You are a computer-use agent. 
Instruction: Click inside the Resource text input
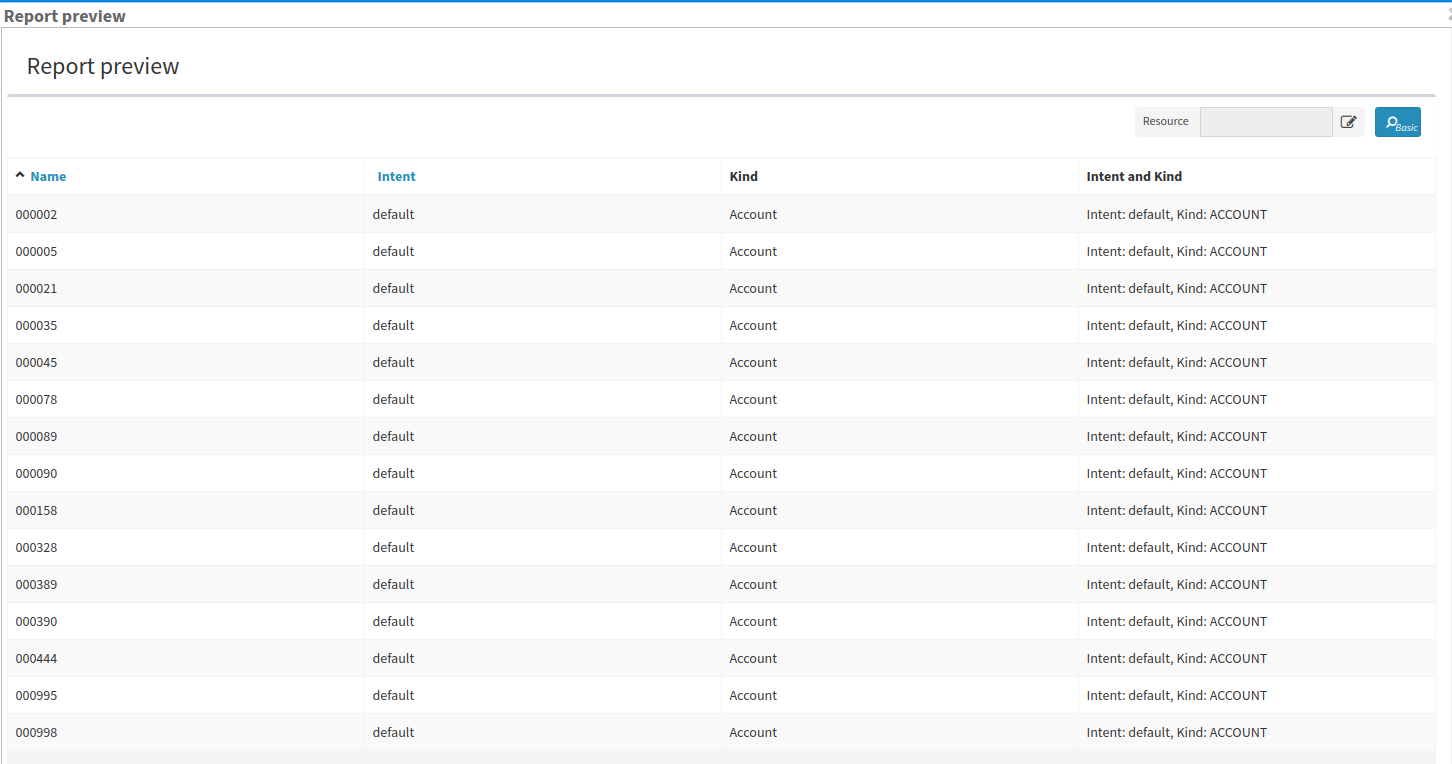(x=1266, y=121)
